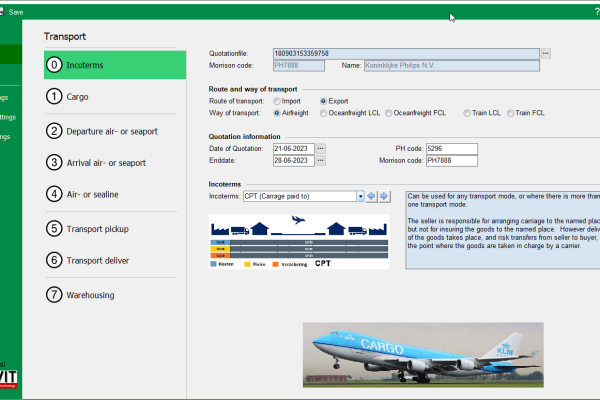This screenshot has width=600, height=400.
Task: Click the browse button beside Quotationfile
Action: click(546, 54)
